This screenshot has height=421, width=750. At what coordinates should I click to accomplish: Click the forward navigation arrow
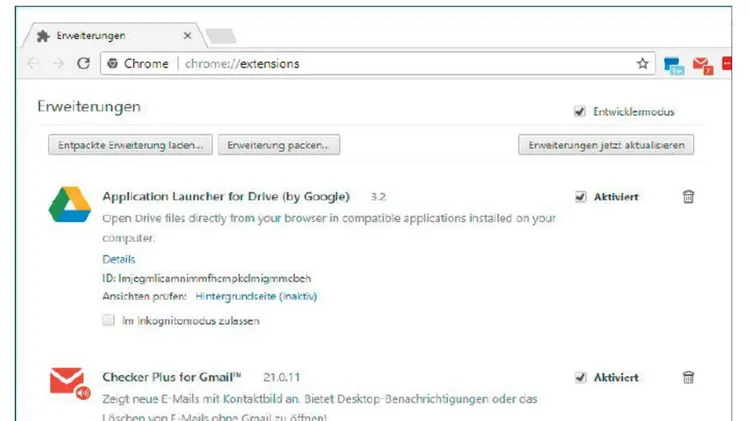click(x=58, y=64)
